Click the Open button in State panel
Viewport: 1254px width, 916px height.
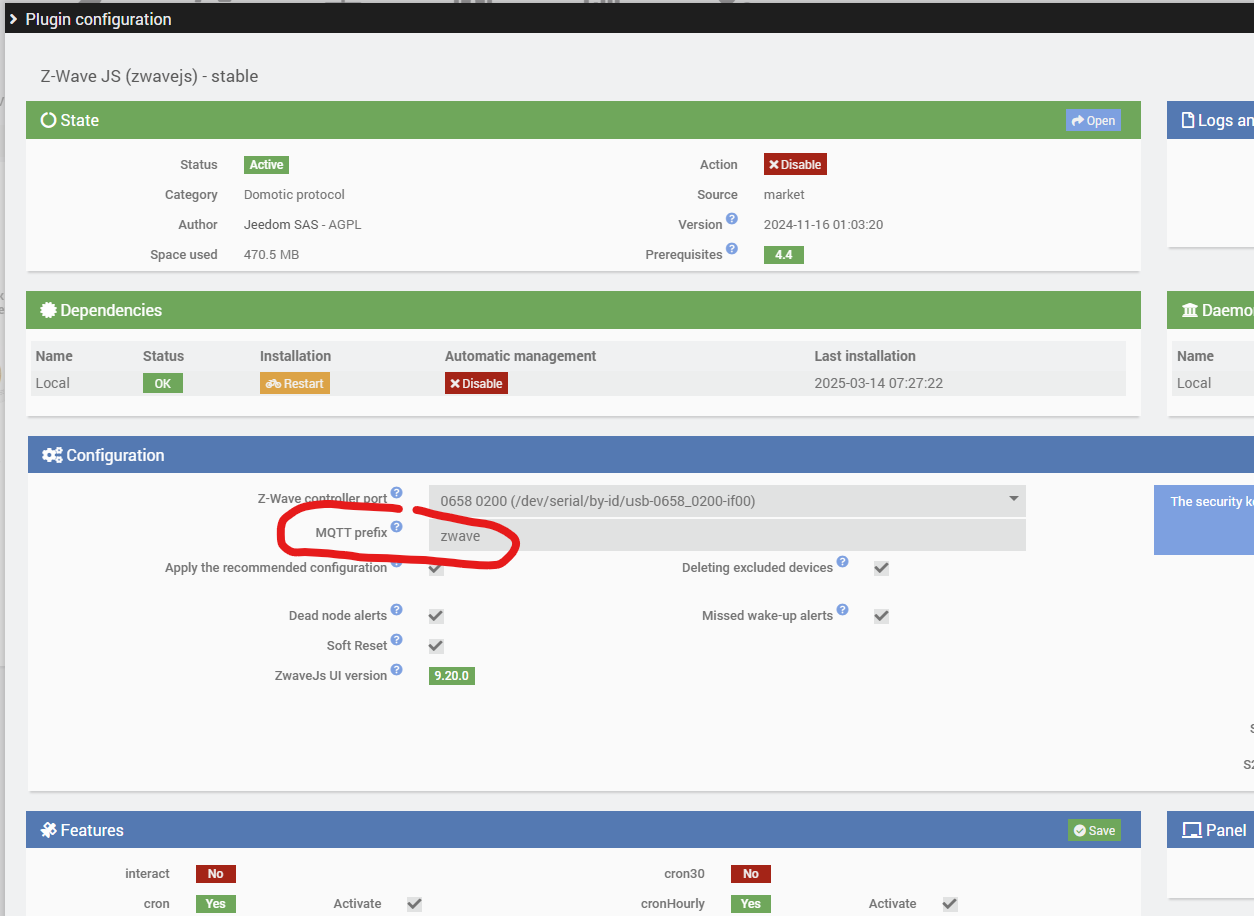click(1093, 121)
